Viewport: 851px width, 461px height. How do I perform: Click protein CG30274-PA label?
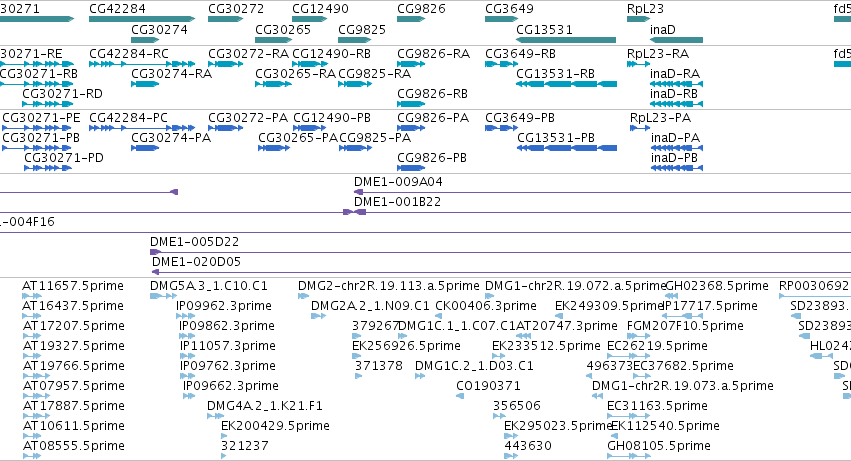pyautogui.click(x=171, y=138)
